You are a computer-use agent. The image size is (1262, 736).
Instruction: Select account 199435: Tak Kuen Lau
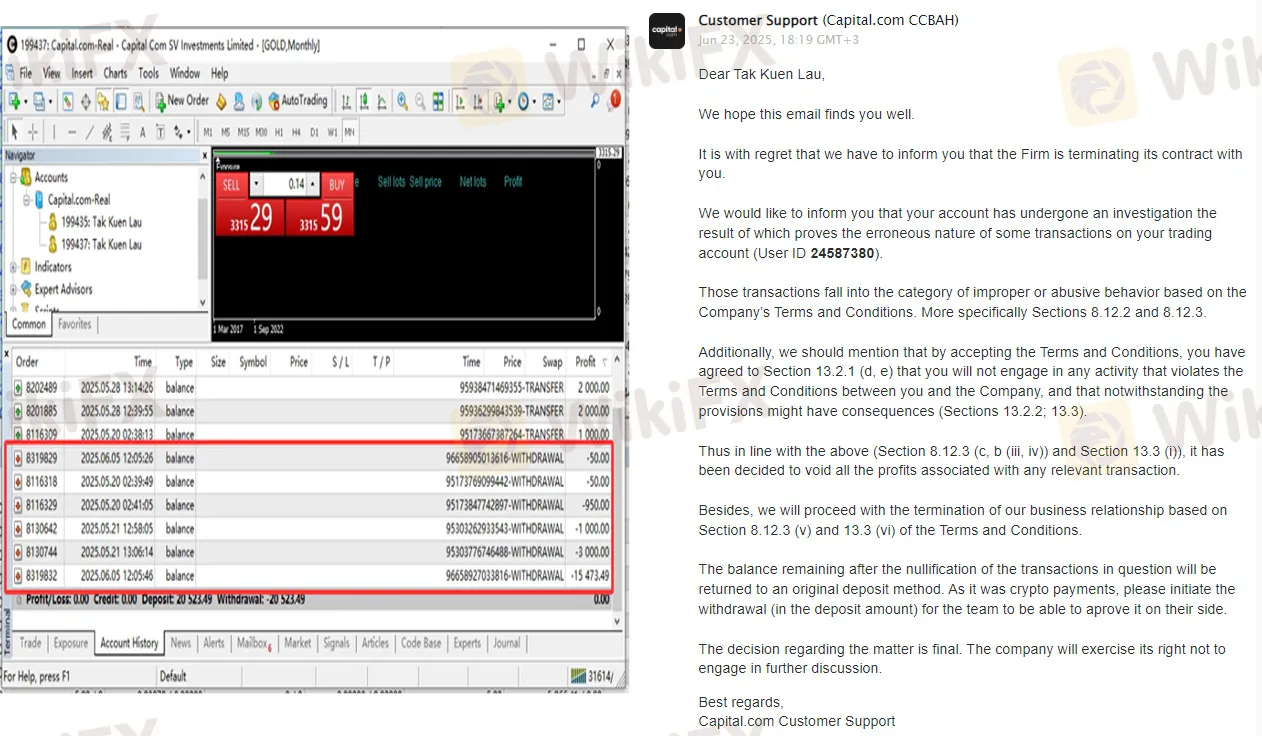[101, 222]
